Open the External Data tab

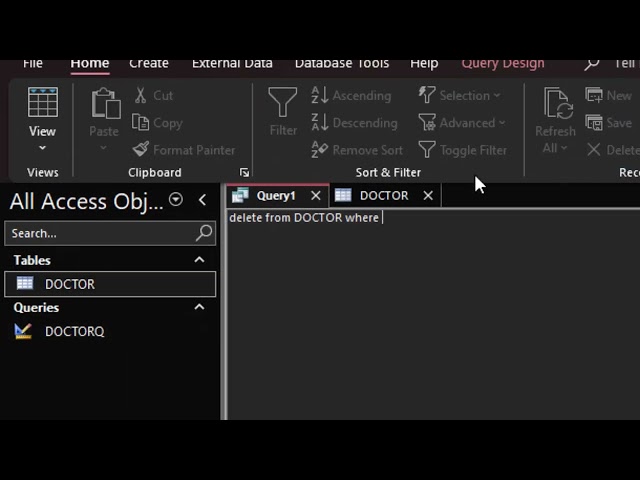(x=232, y=63)
